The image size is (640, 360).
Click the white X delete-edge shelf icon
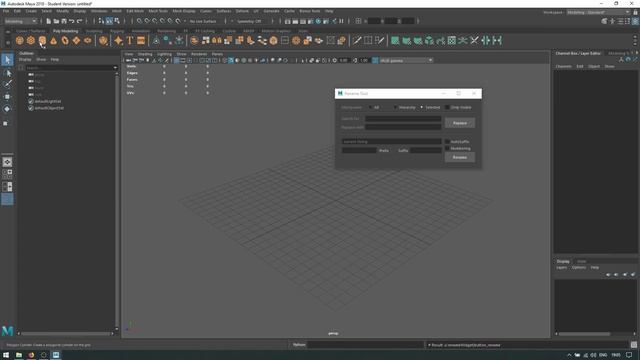pyautogui.click(x=474, y=40)
